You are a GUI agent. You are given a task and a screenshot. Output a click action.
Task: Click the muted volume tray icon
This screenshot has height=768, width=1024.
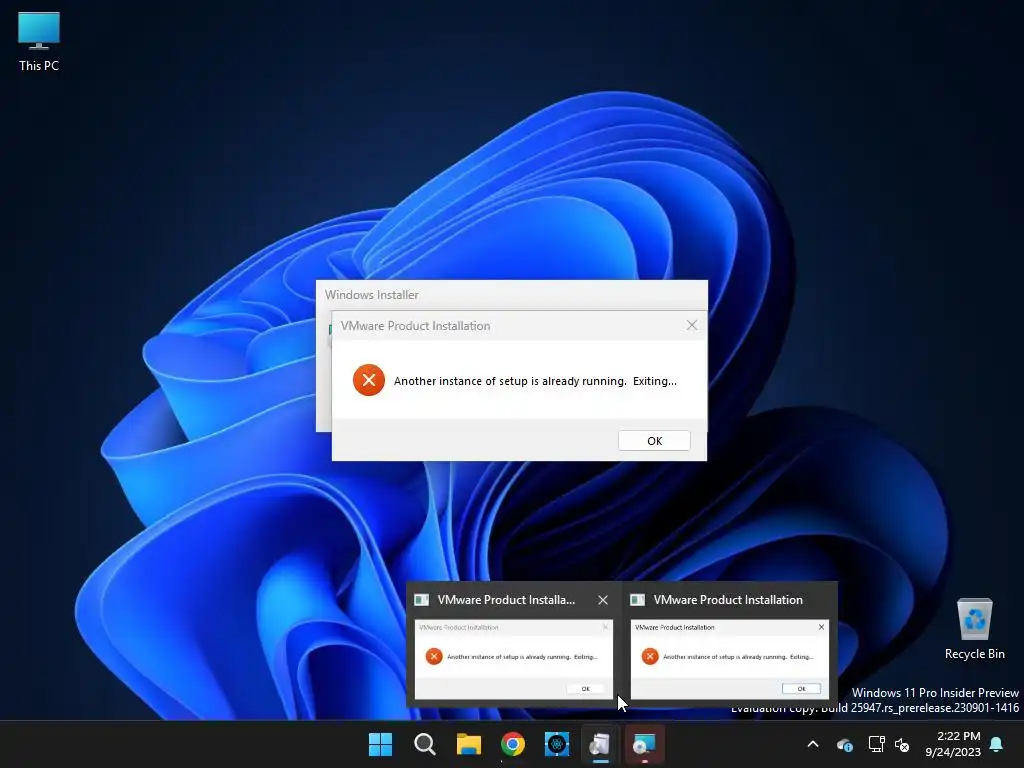902,744
